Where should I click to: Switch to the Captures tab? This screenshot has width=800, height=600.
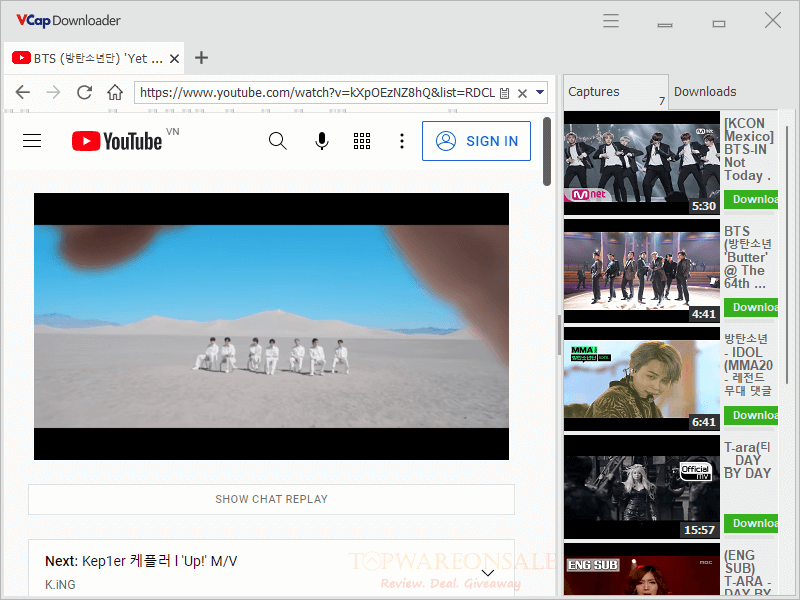tap(616, 92)
